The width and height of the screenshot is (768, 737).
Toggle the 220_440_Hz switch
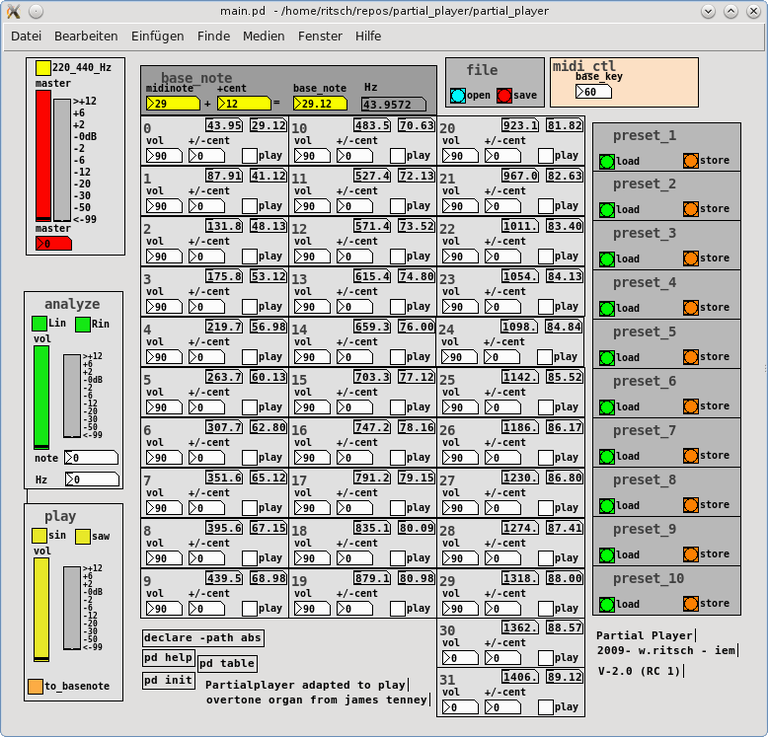[43, 69]
